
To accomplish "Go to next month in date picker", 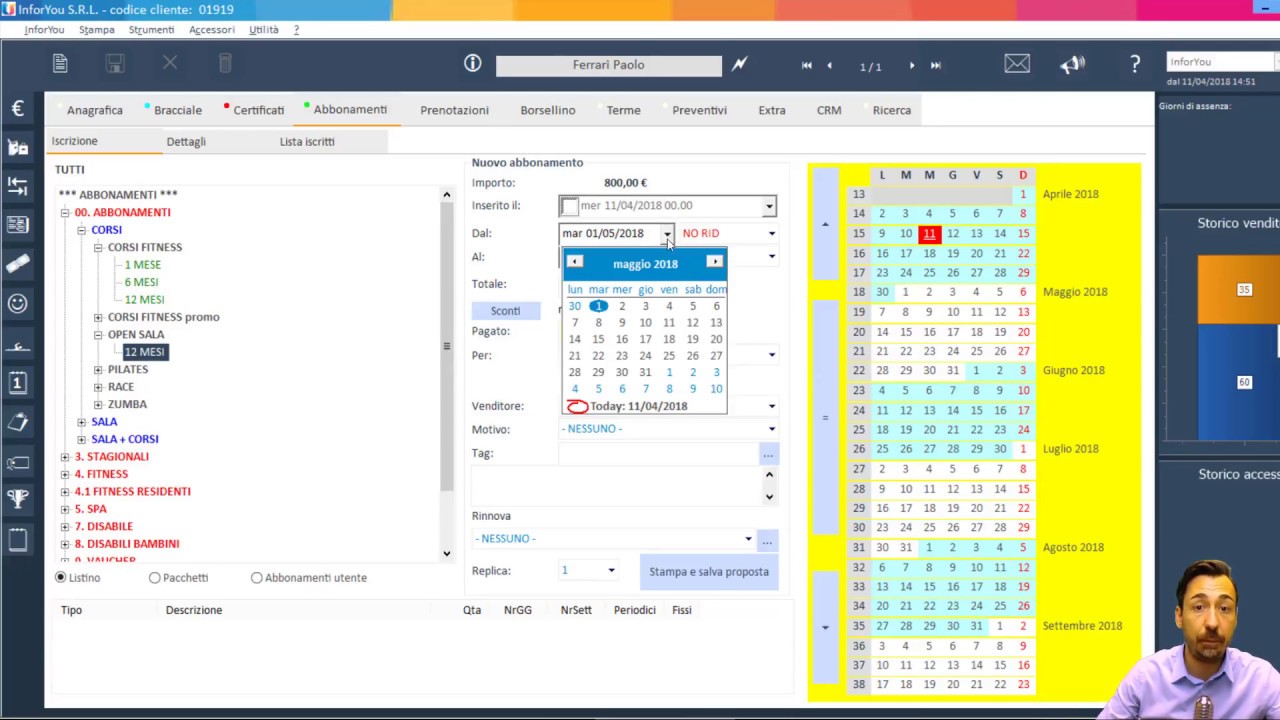I will click(x=714, y=262).
